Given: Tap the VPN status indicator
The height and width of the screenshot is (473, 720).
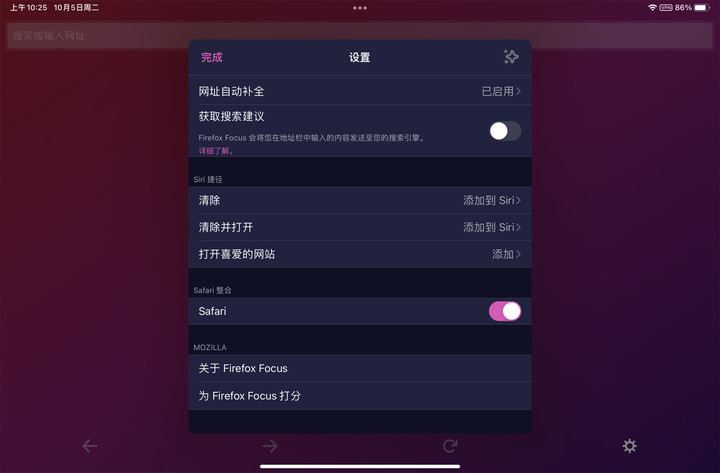Looking at the screenshot, I should pyautogui.click(x=666, y=7).
